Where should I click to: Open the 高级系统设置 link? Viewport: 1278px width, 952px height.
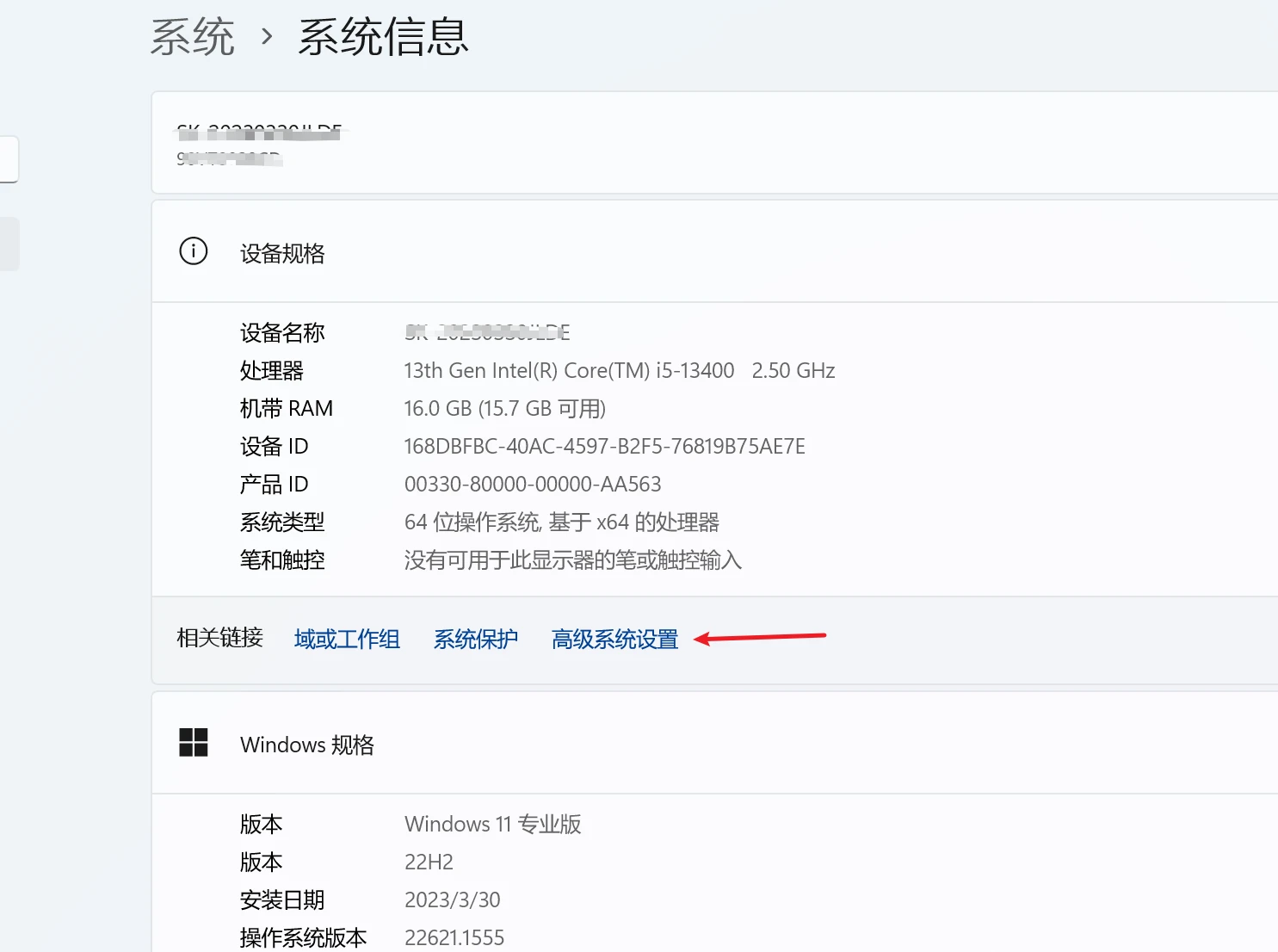point(614,639)
